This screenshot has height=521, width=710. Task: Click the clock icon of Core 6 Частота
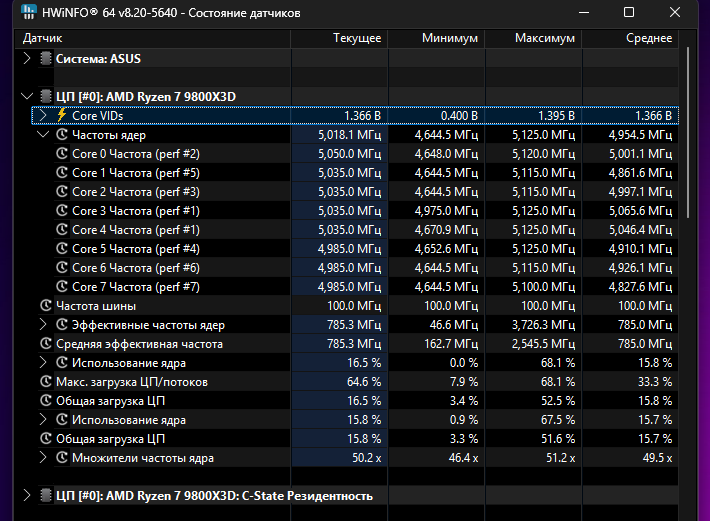pyautogui.click(x=62, y=268)
